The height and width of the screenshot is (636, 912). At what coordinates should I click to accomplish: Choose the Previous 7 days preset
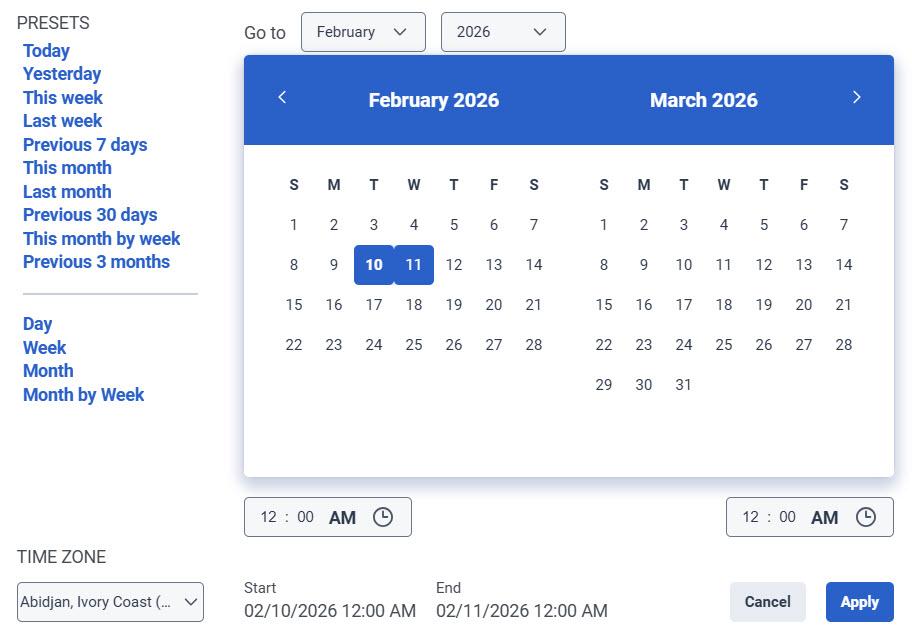85,144
